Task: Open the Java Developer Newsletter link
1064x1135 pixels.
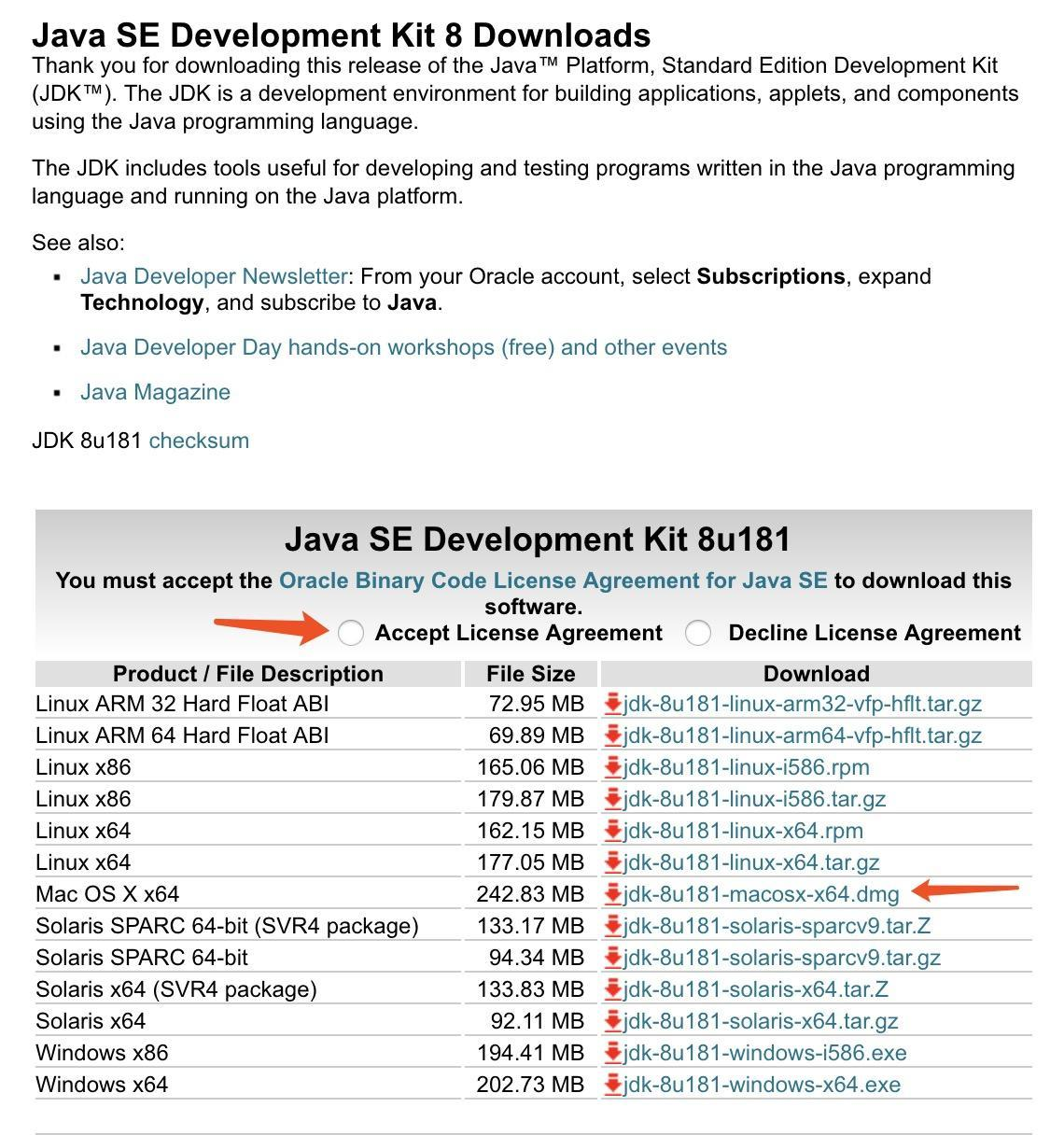Action: click(214, 276)
